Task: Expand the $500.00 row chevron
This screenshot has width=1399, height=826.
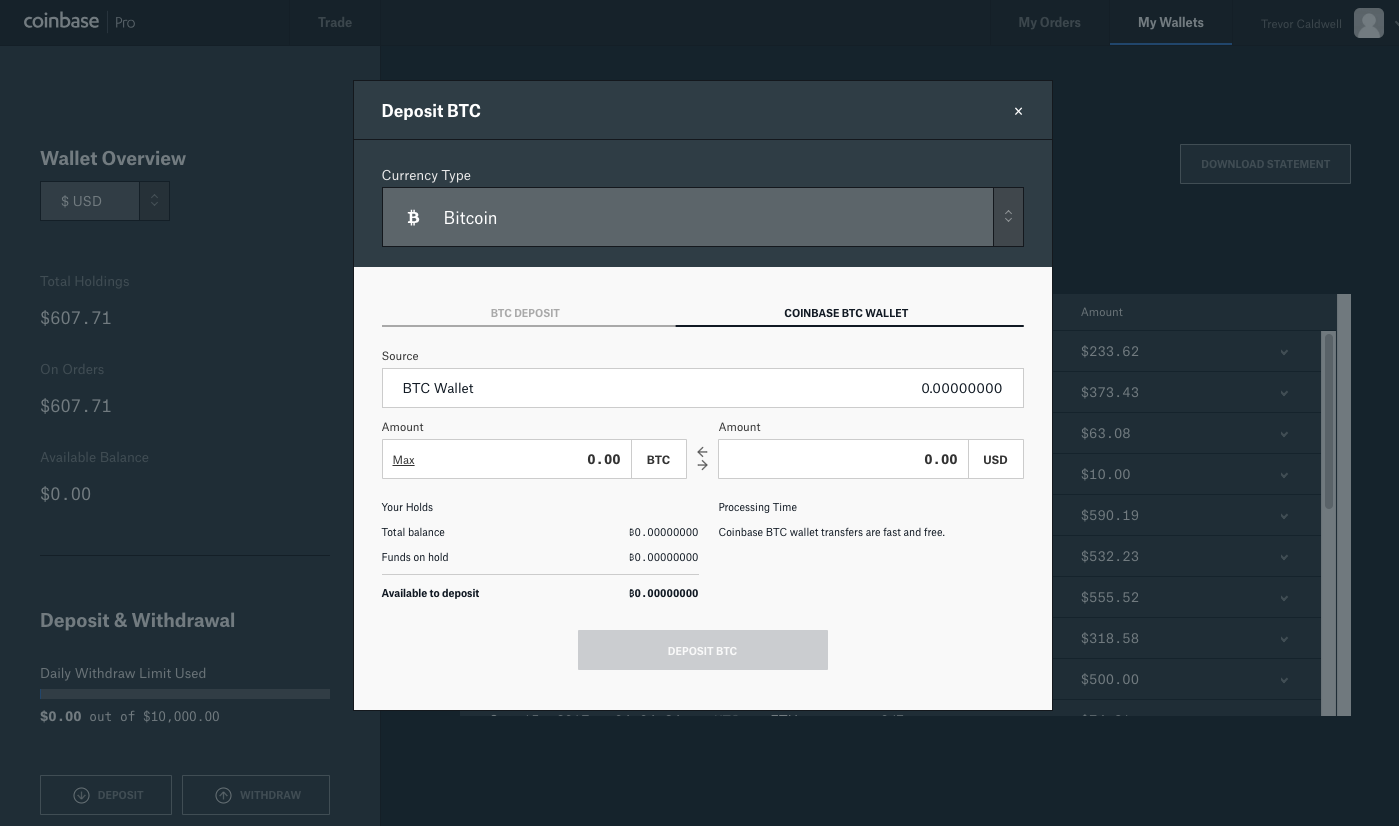Action: click(x=1284, y=680)
